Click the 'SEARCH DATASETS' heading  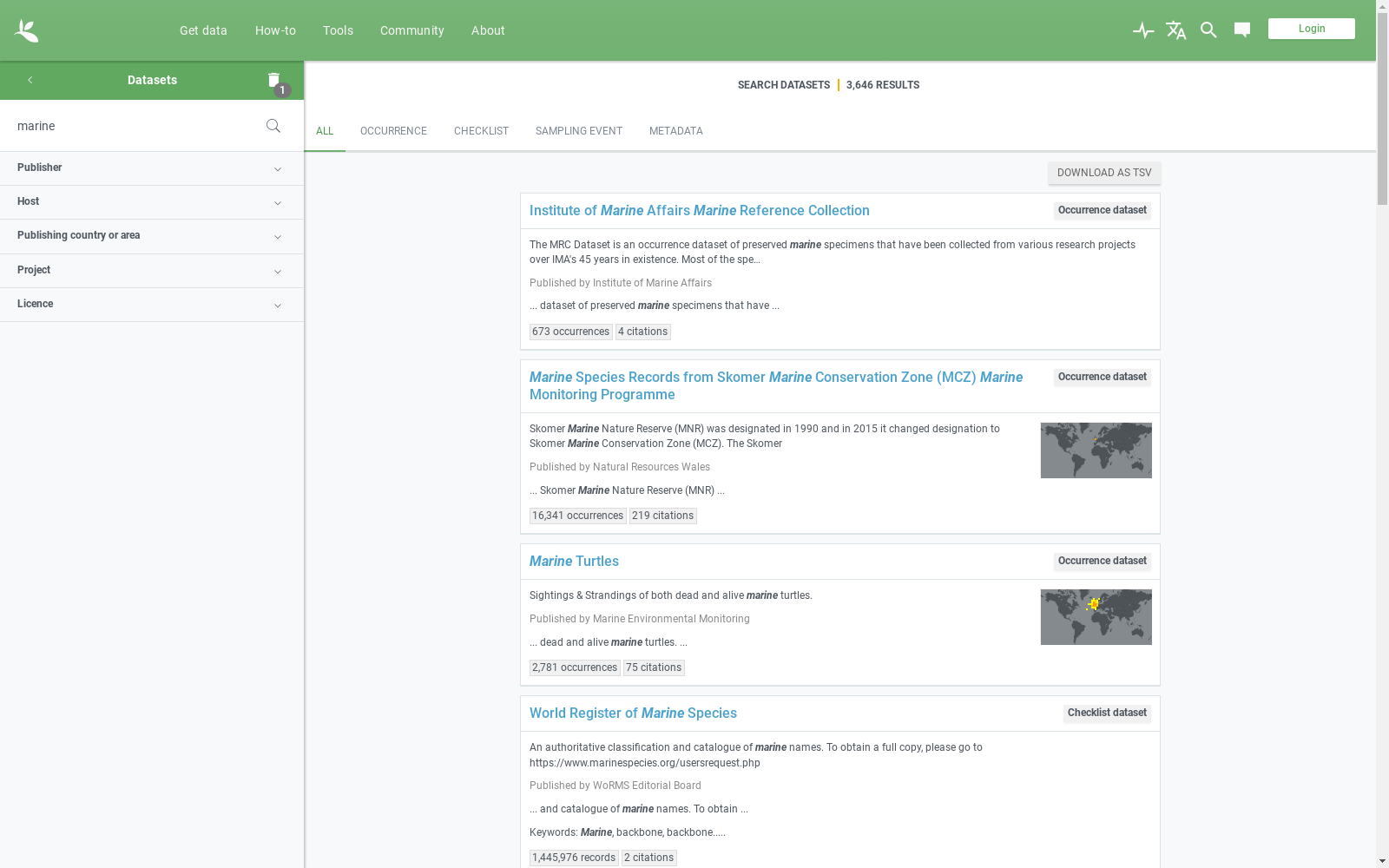[x=784, y=85]
